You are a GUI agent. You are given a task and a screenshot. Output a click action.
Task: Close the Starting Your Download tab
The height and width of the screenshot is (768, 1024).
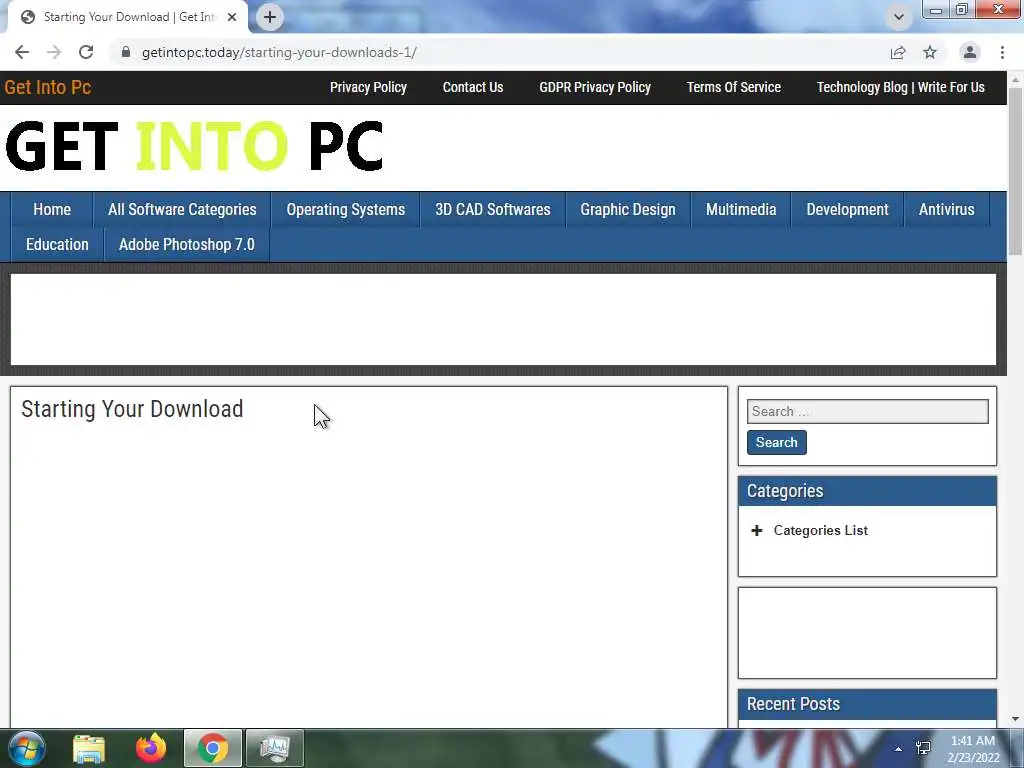pos(232,17)
